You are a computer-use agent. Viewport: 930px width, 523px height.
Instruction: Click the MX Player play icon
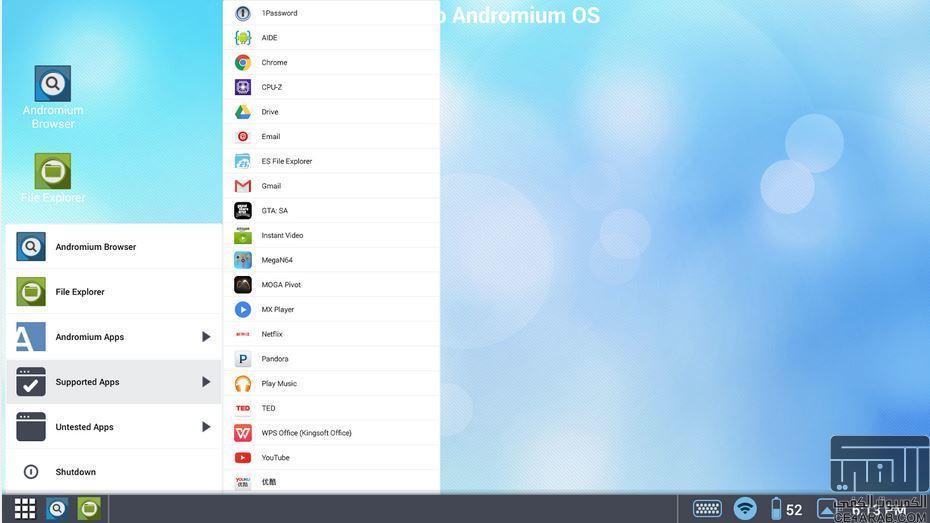[x=243, y=310]
